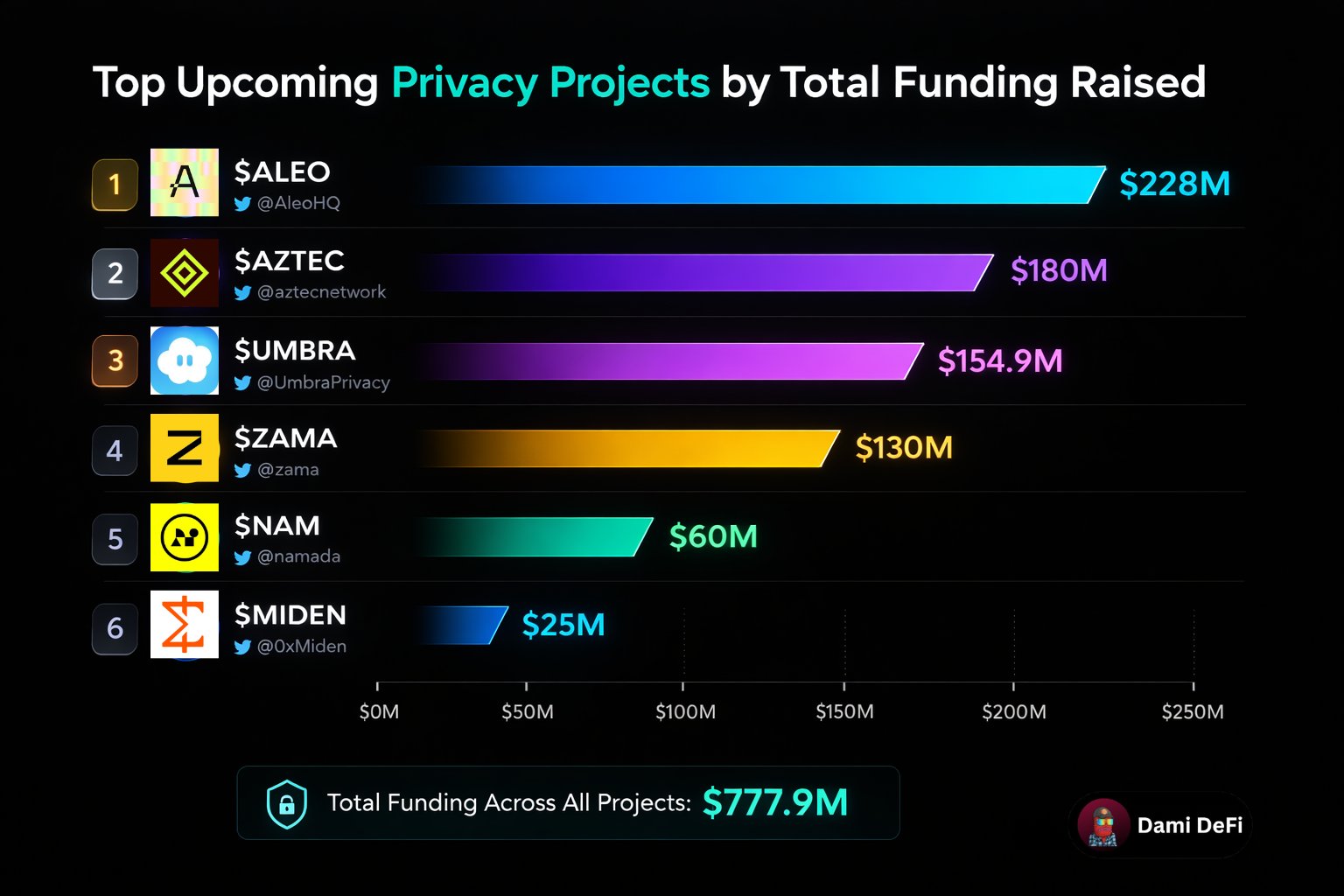Click the Aztec diamond logo
The height and width of the screenshot is (896, 1344).
click(184, 273)
